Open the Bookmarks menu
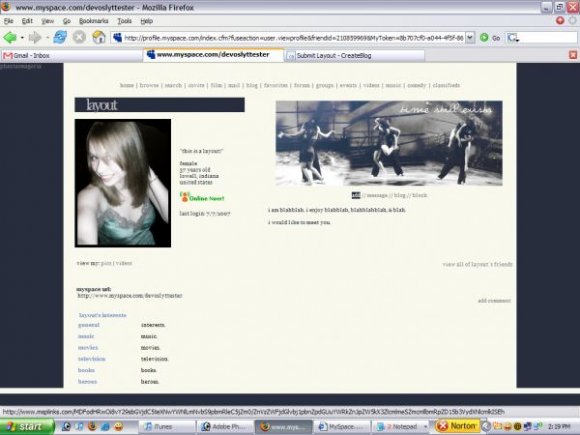The width and height of the screenshot is (580, 435). tap(94, 21)
